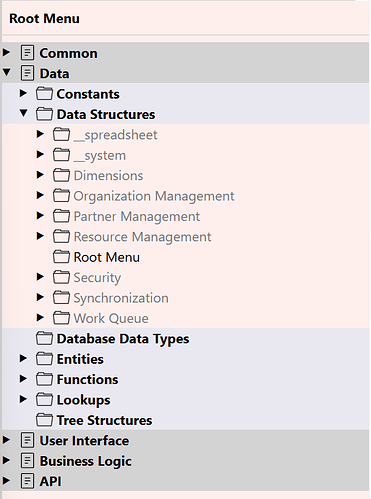Screen dimensions: 371x499
Task: Select the Organization Management label
Action: click(154, 196)
